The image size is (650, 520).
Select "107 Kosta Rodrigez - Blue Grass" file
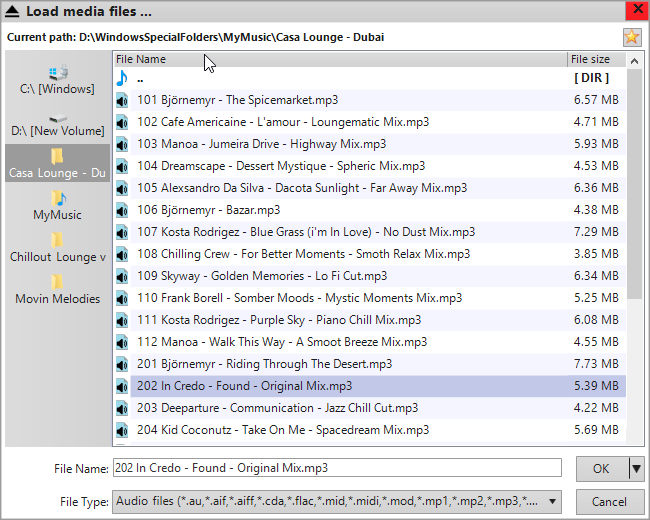306,232
